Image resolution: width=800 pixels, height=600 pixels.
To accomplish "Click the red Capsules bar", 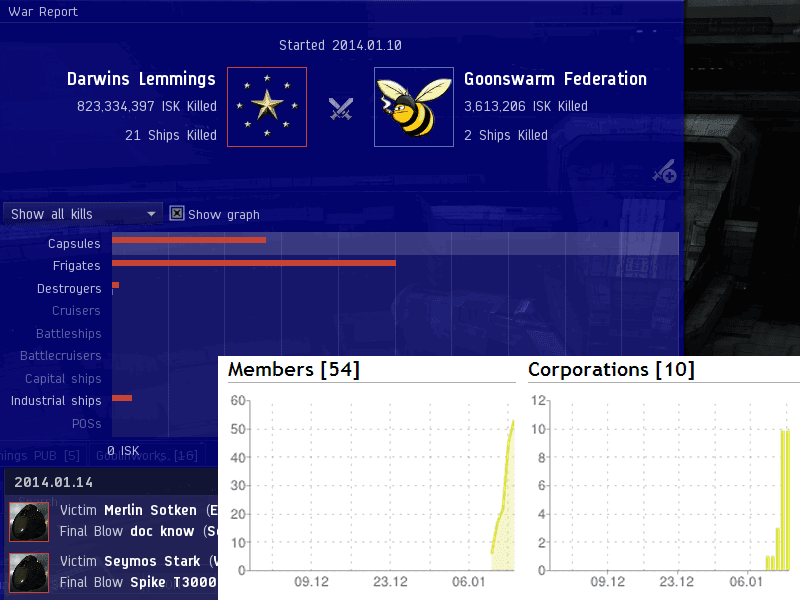I will pos(189,240).
